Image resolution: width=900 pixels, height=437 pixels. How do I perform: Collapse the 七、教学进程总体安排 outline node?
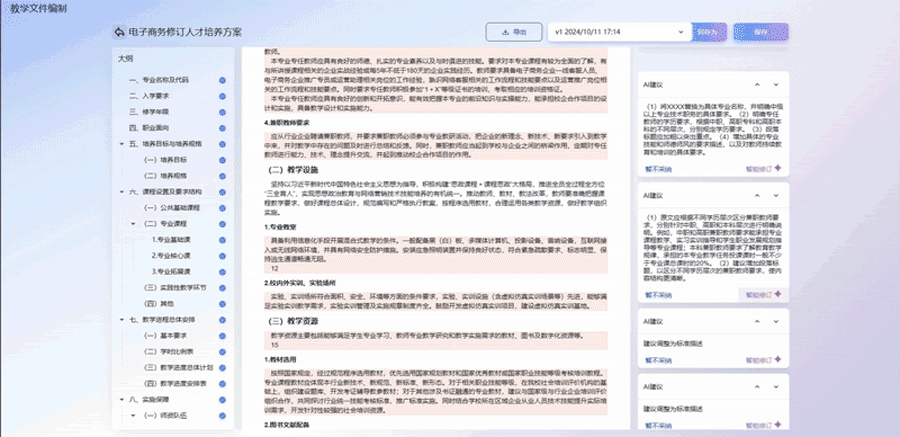click(121, 319)
